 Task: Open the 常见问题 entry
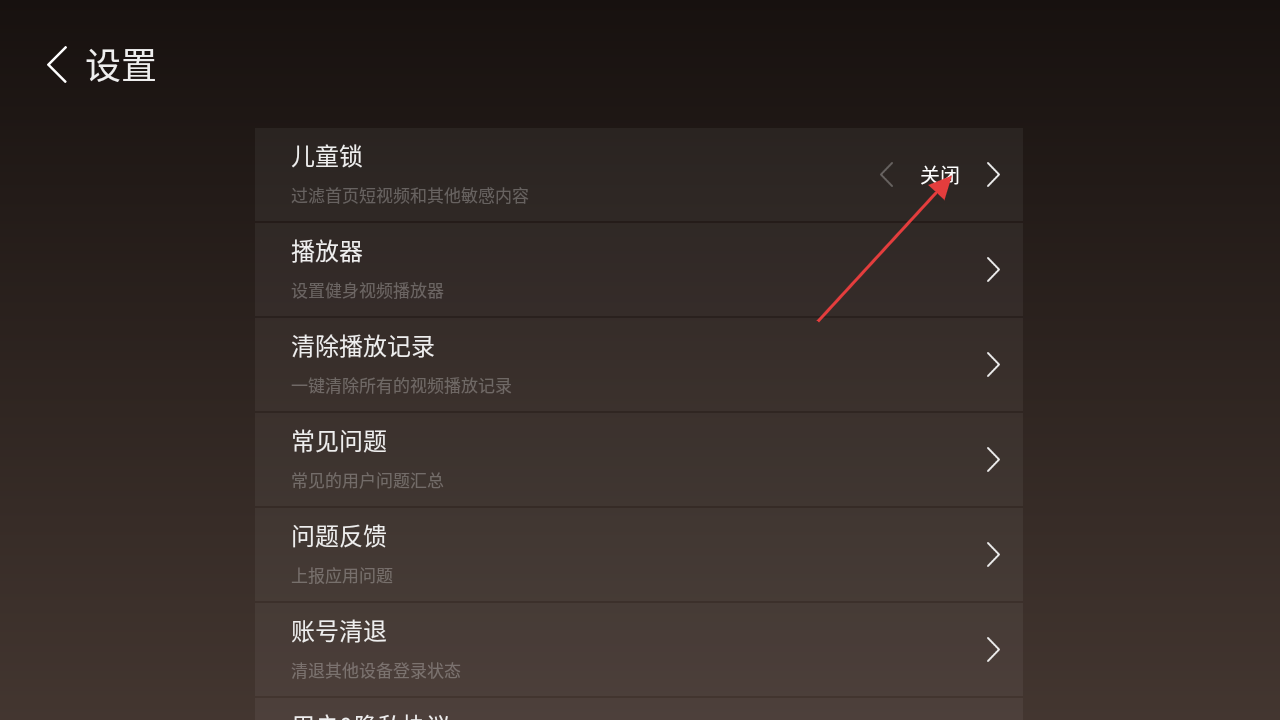(x=639, y=460)
